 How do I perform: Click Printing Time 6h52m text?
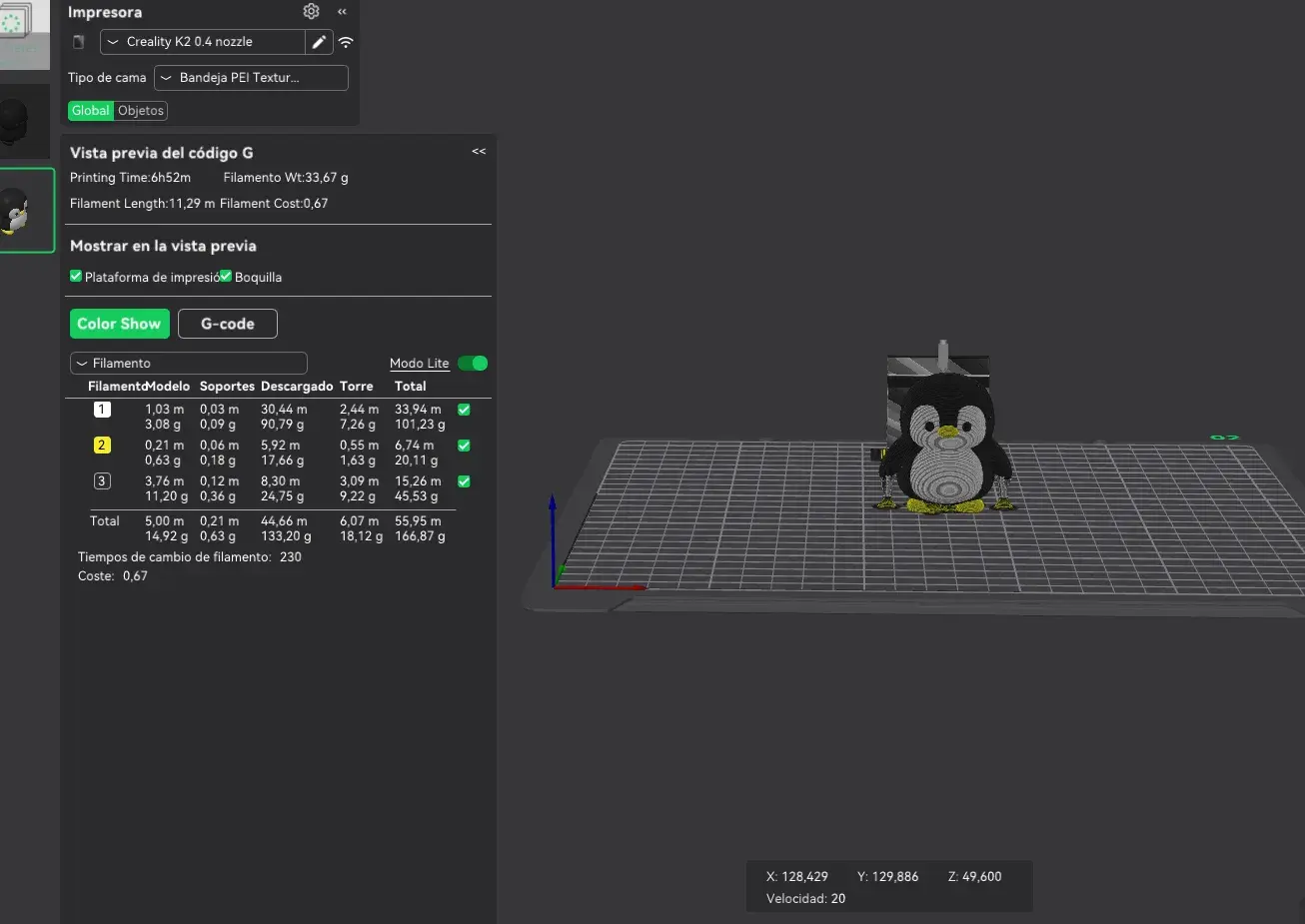[x=130, y=178]
